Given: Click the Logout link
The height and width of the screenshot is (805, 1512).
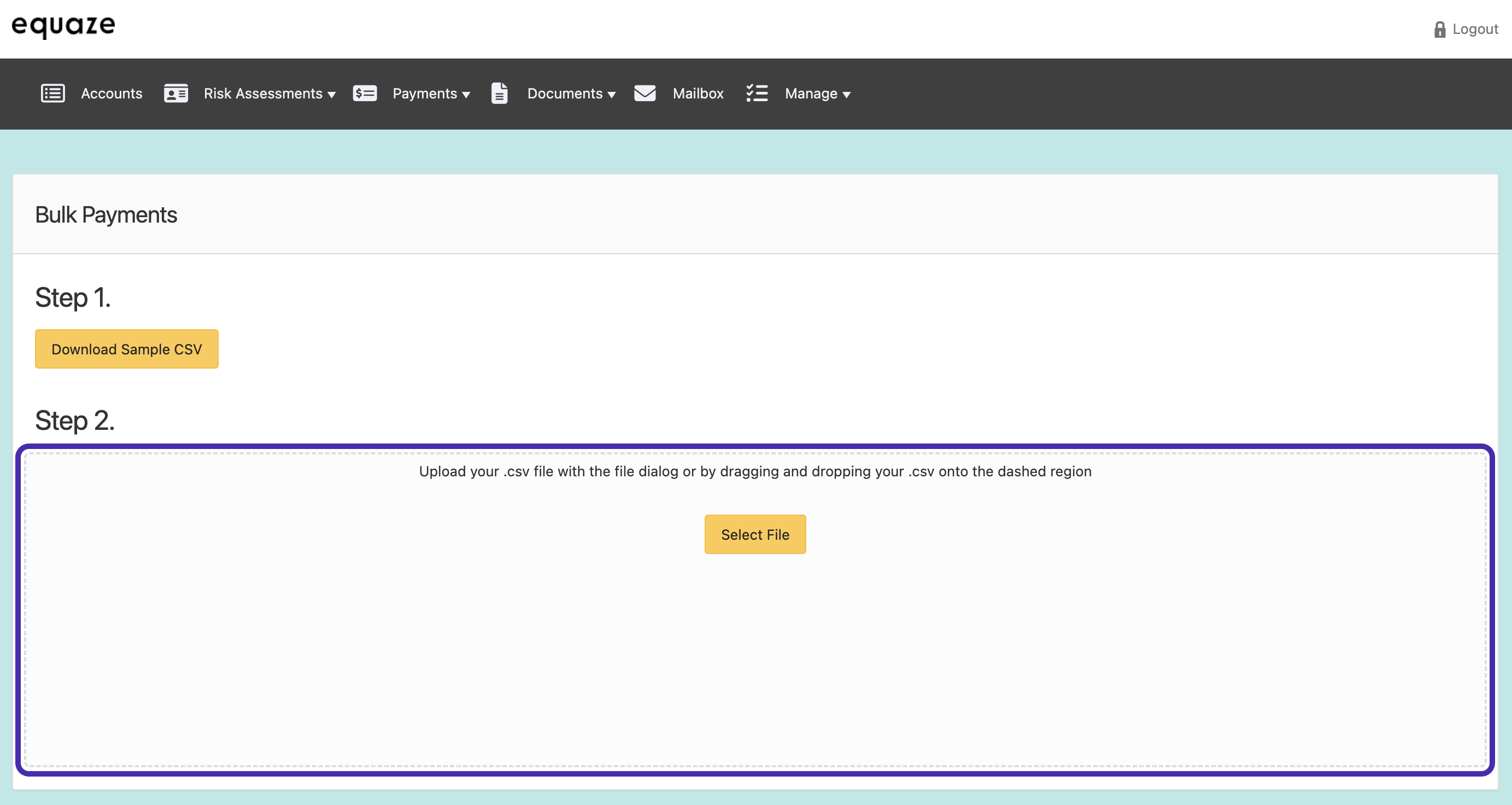Looking at the screenshot, I should pos(1474,30).
